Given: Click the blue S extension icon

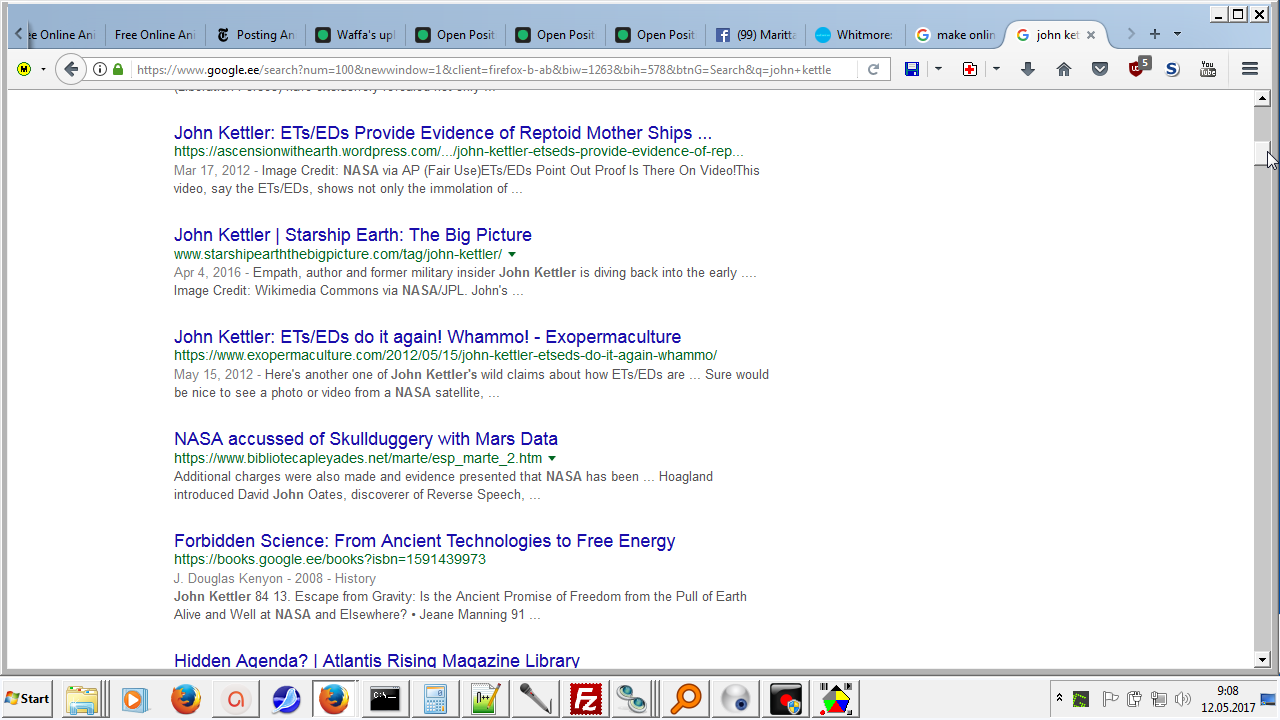Looking at the screenshot, I should point(1173,69).
